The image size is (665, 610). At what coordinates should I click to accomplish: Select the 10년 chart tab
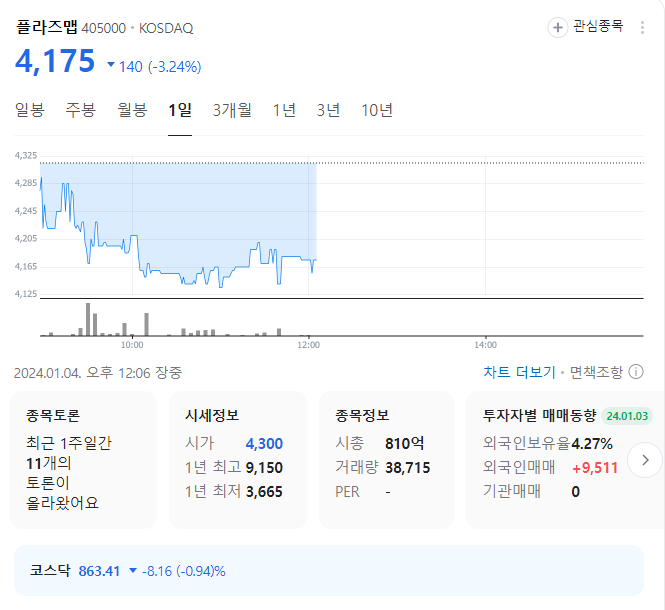coord(377,110)
